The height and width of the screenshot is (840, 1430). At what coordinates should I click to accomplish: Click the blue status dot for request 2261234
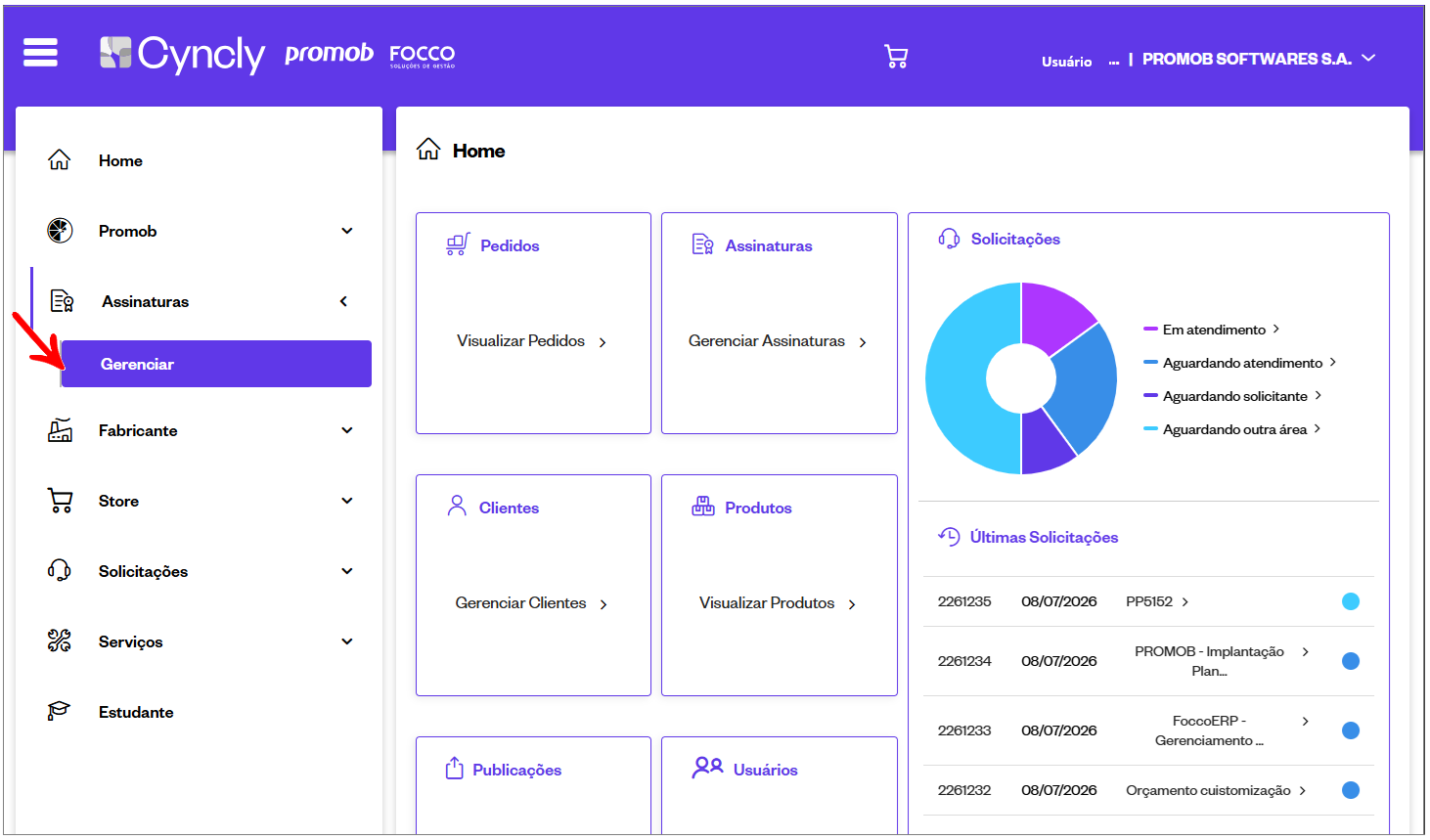click(x=1351, y=661)
